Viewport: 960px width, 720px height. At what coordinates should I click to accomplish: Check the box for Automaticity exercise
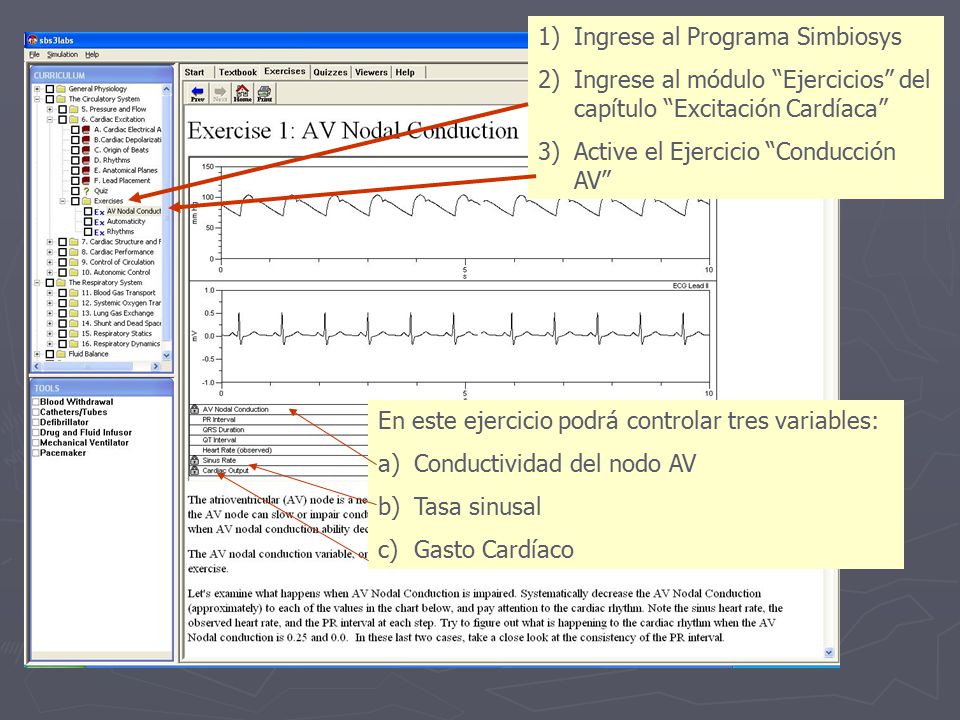coord(88,222)
